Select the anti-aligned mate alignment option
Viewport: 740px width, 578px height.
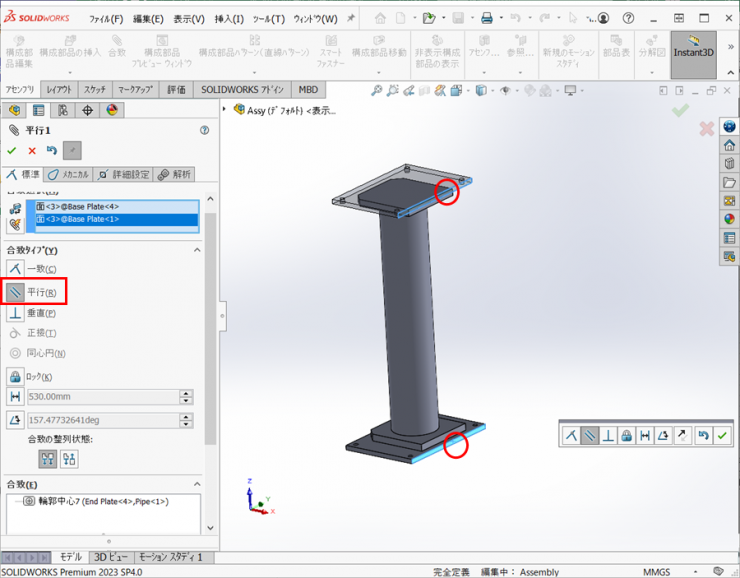[x=69, y=459]
